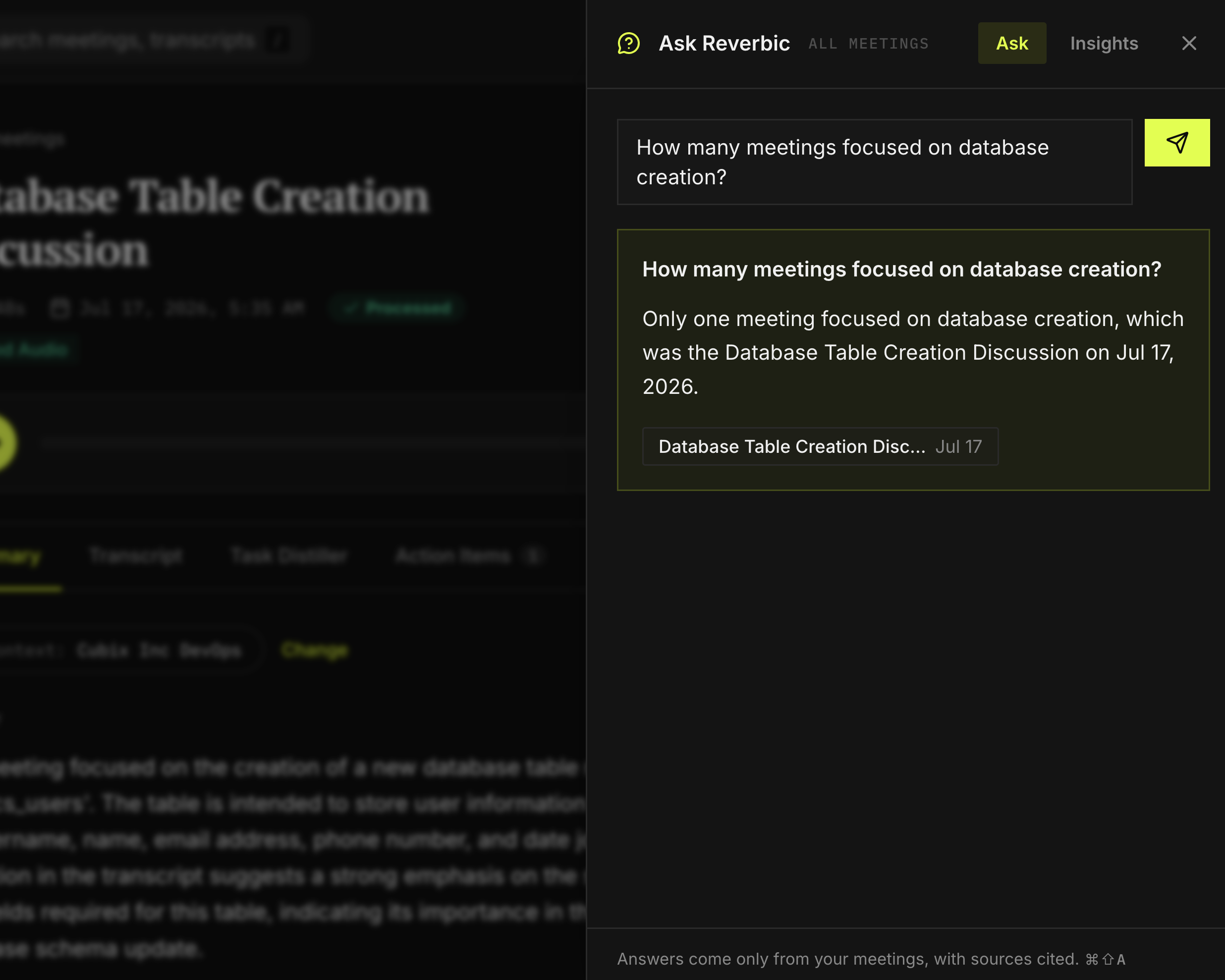Click the answer paragraph about Jul 17, 2026
The image size is (1225, 980).
click(913, 353)
